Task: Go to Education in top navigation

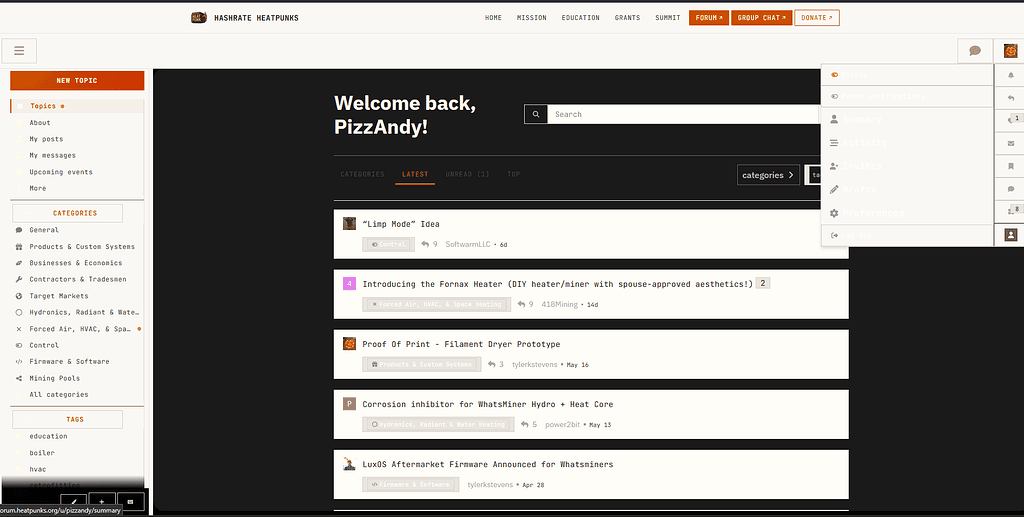Action: 581,18
